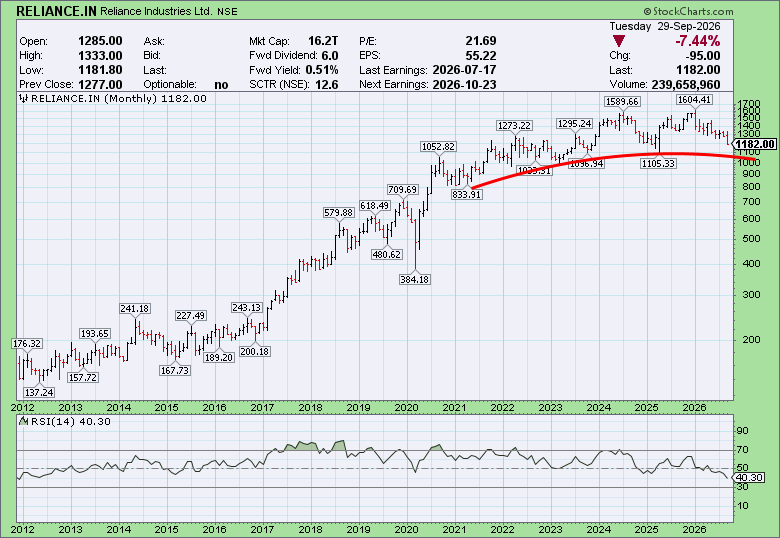Click the Low price 1181.80

pyautogui.click(x=100, y=70)
